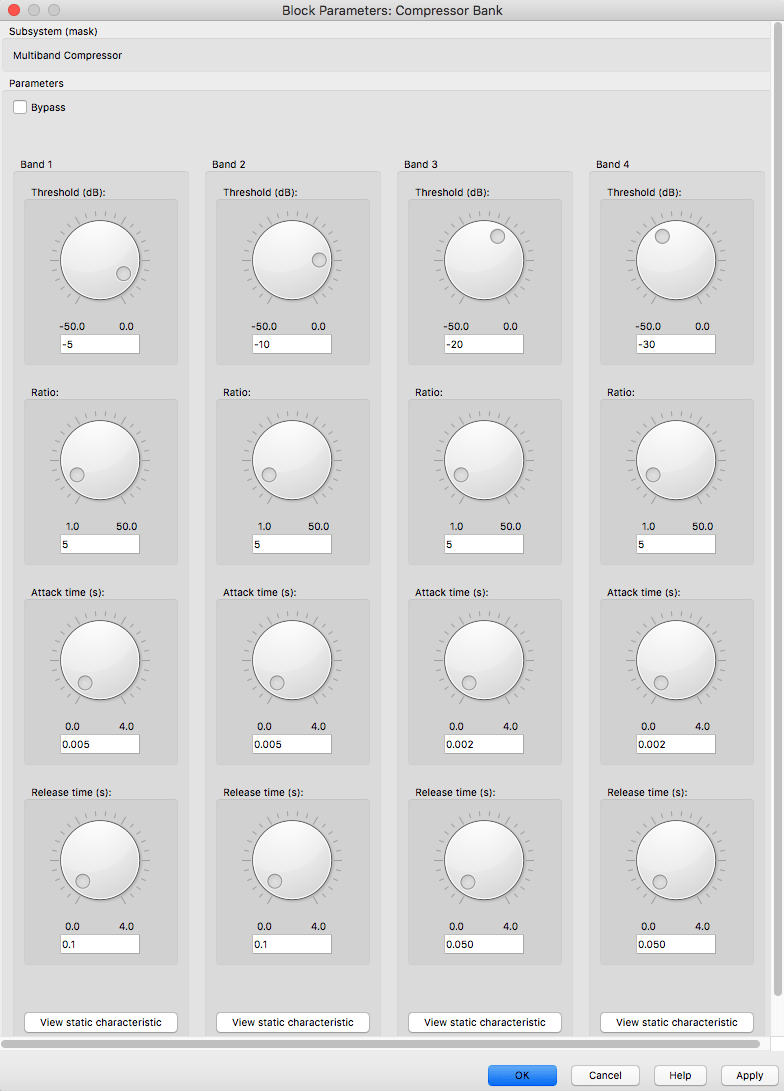
Task: Focus Band 4 Ratio value field
Action: 676,544
